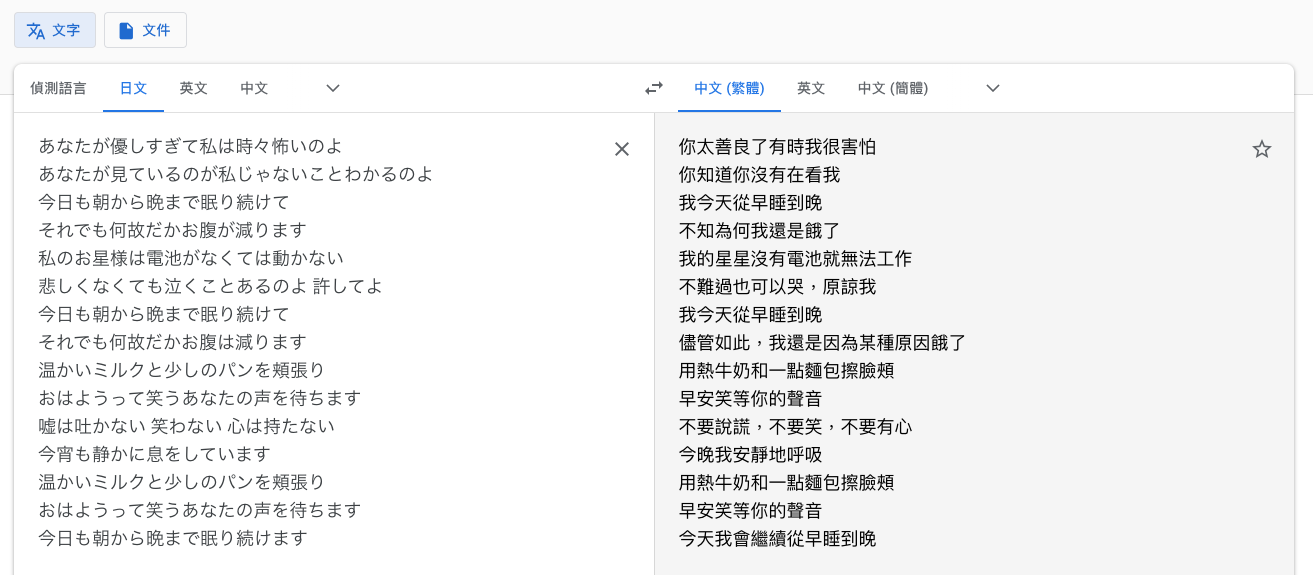Select 英文 target language tab
The height and width of the screenshot is (575, 1313).
pos(811,88)
